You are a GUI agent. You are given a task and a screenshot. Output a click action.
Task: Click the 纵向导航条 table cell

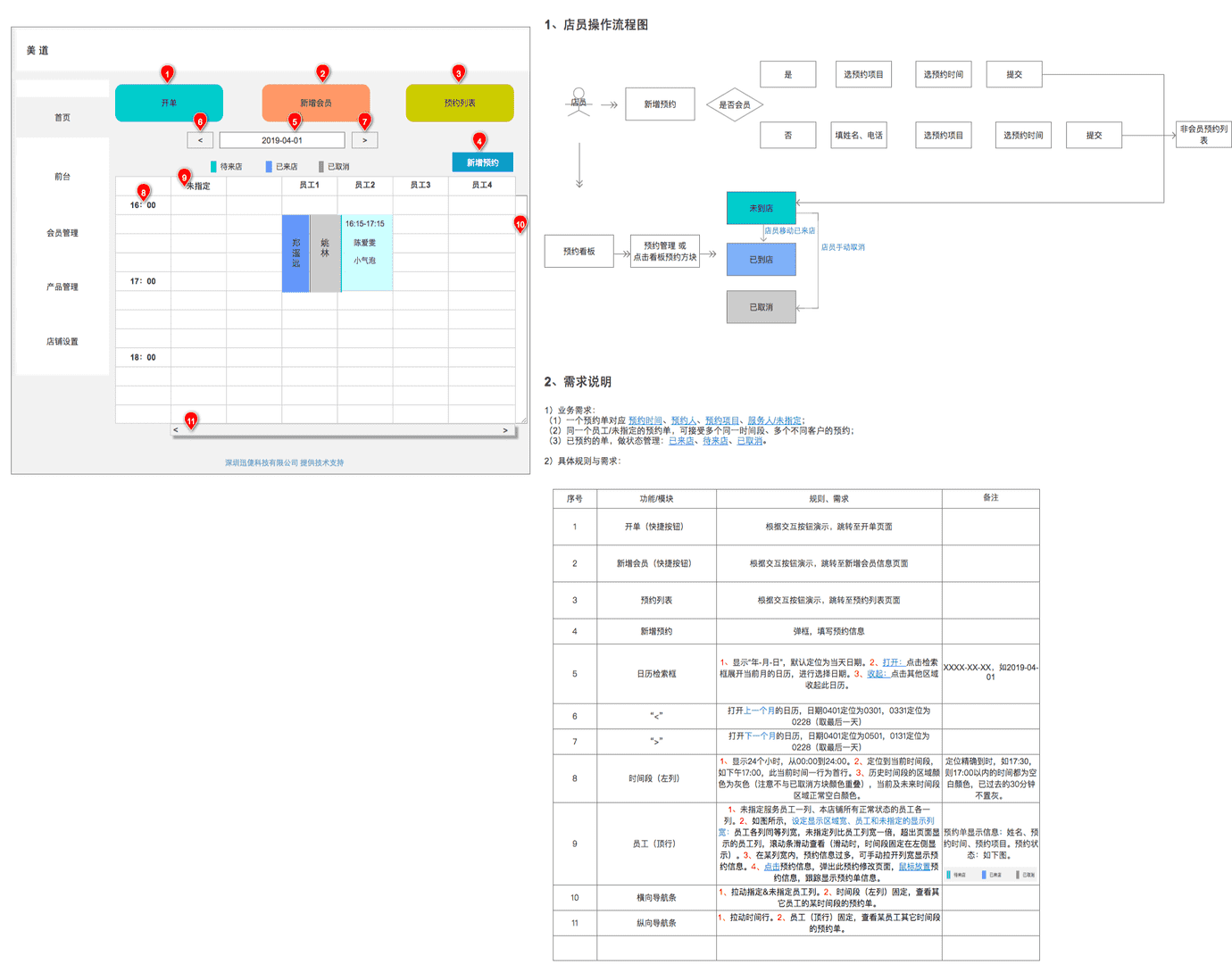point(656,923)
